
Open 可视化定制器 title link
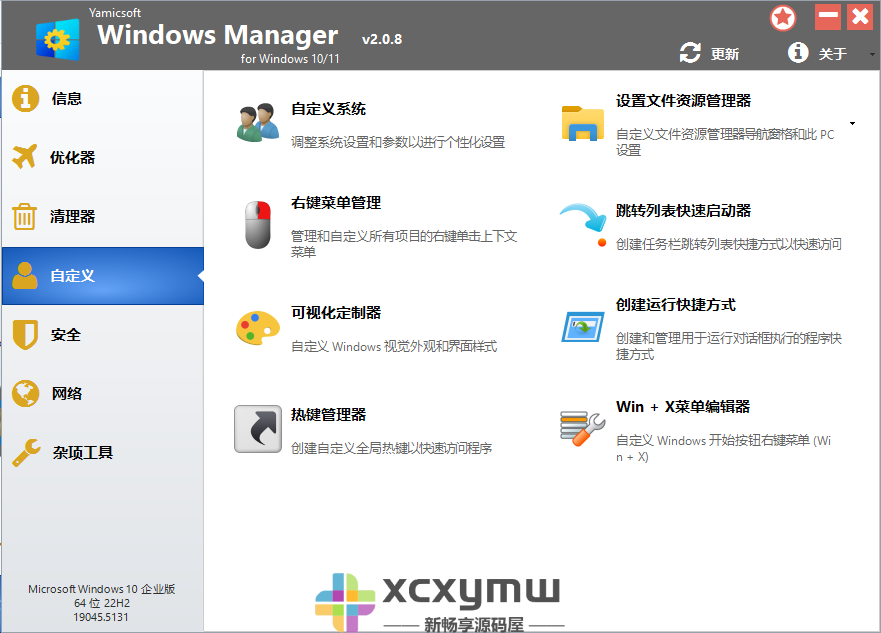(336, 313)
